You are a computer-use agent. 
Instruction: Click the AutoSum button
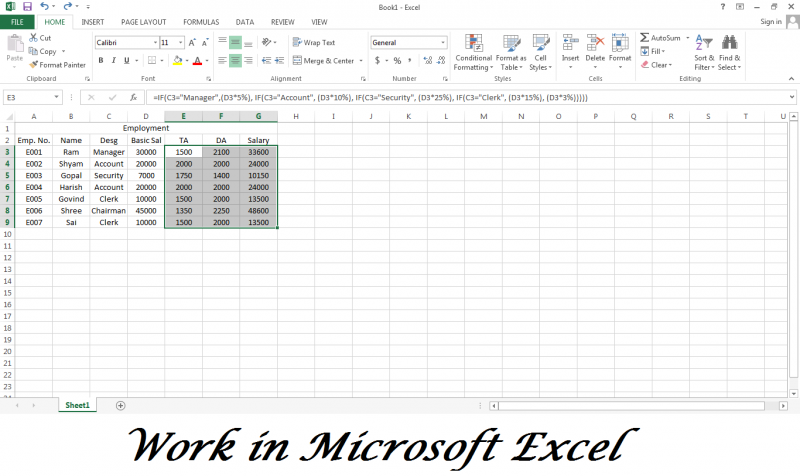click(x=661, y=38)
